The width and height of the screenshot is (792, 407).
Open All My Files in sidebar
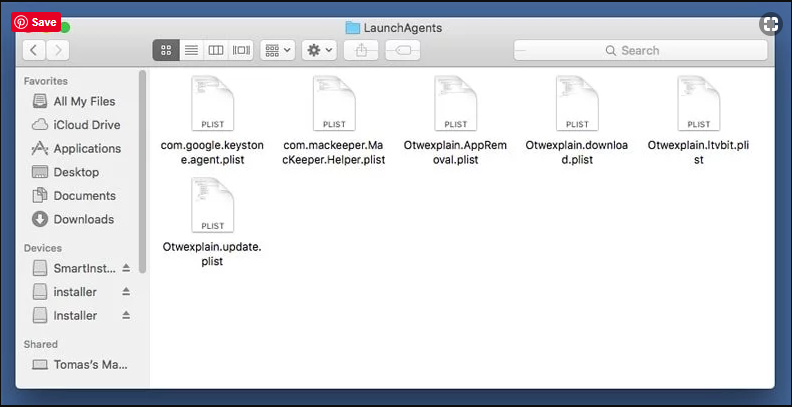tap(74, 101)
